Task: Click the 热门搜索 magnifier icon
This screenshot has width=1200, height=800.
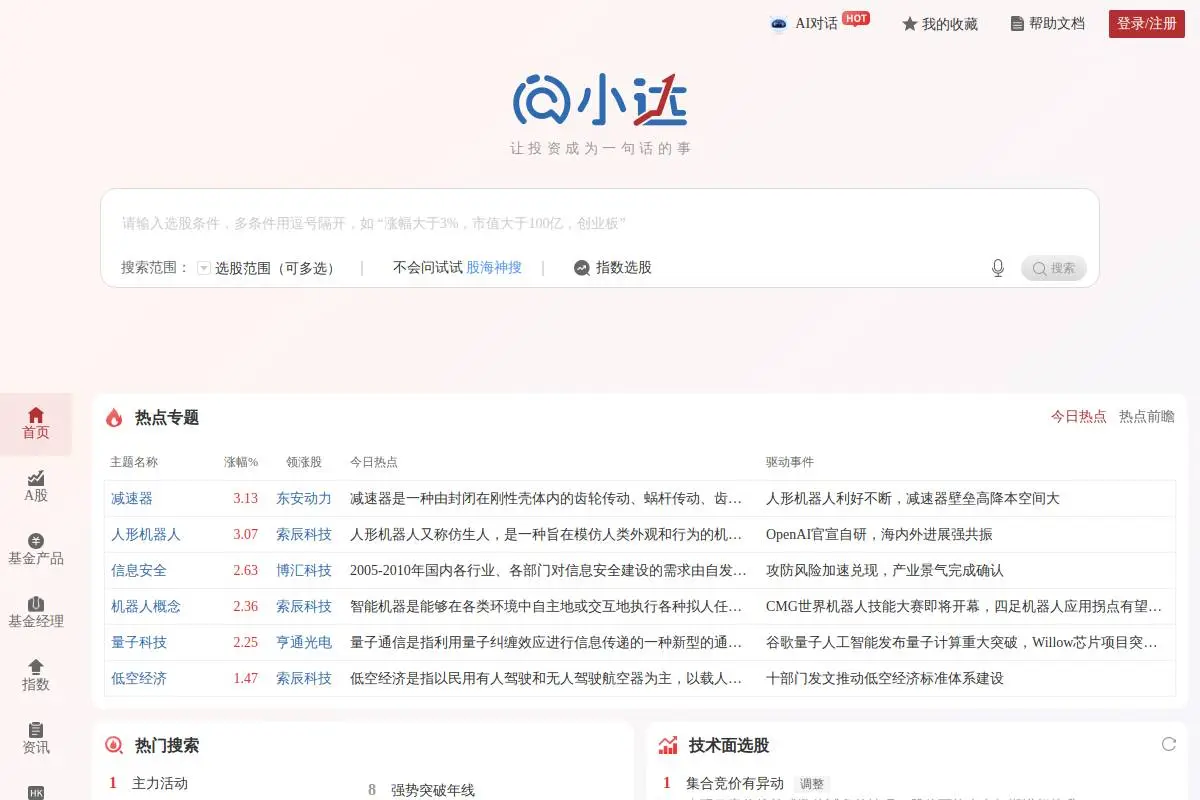Action: [x=114, y=745]
